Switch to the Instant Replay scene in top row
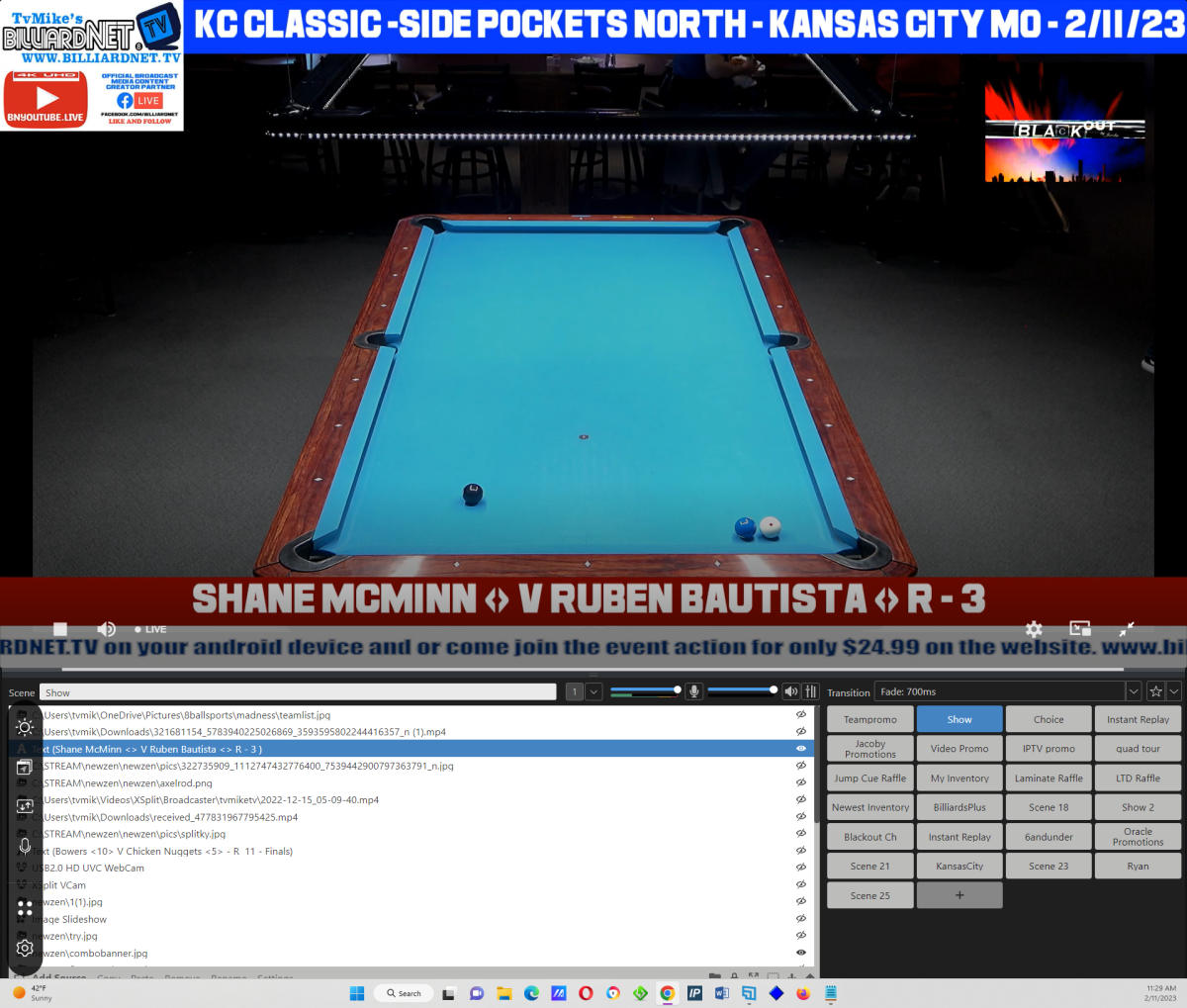1187x1008 pixels. (x=1138, y=719)
